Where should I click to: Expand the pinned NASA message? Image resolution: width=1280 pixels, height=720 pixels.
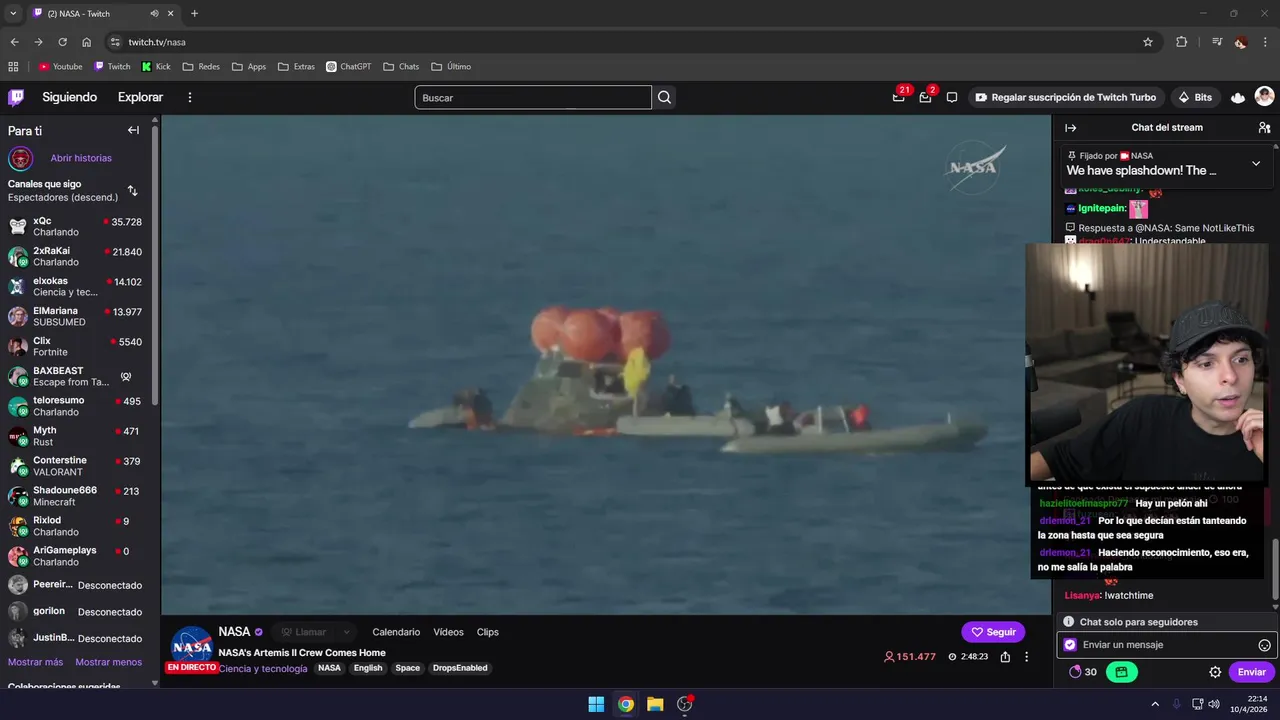[x=1256, y=163]
